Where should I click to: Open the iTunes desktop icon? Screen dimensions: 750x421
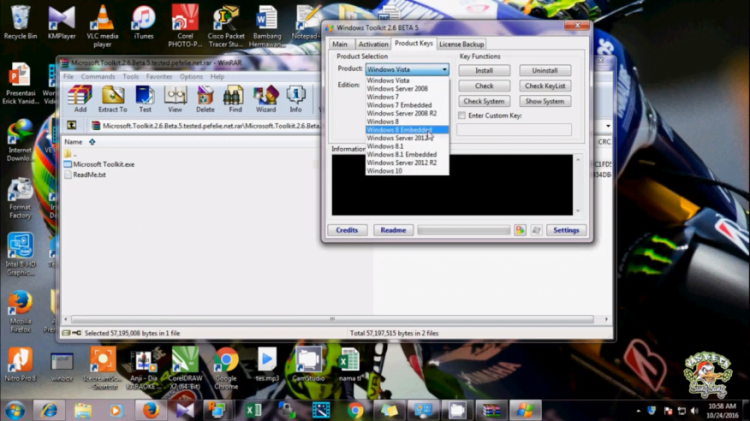pos(143,22)
